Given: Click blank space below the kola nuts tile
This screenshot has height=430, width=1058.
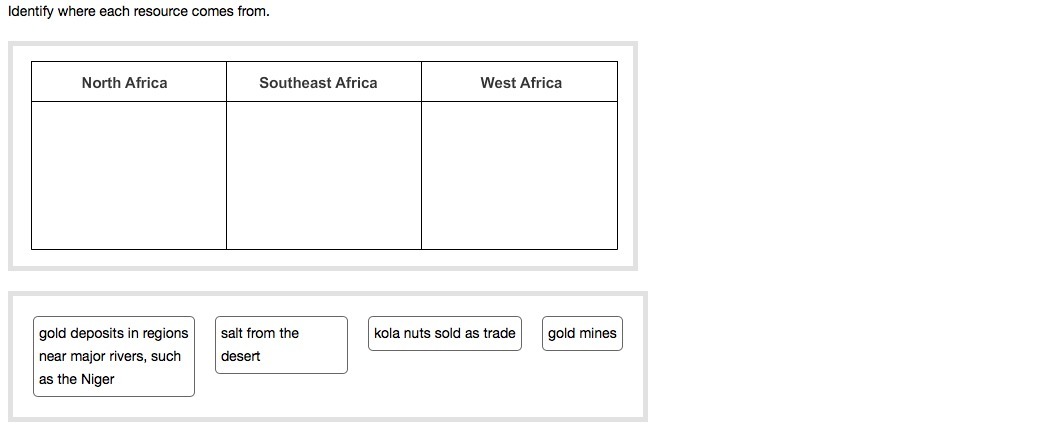Looking at the screenshot, I should point(444,385).
